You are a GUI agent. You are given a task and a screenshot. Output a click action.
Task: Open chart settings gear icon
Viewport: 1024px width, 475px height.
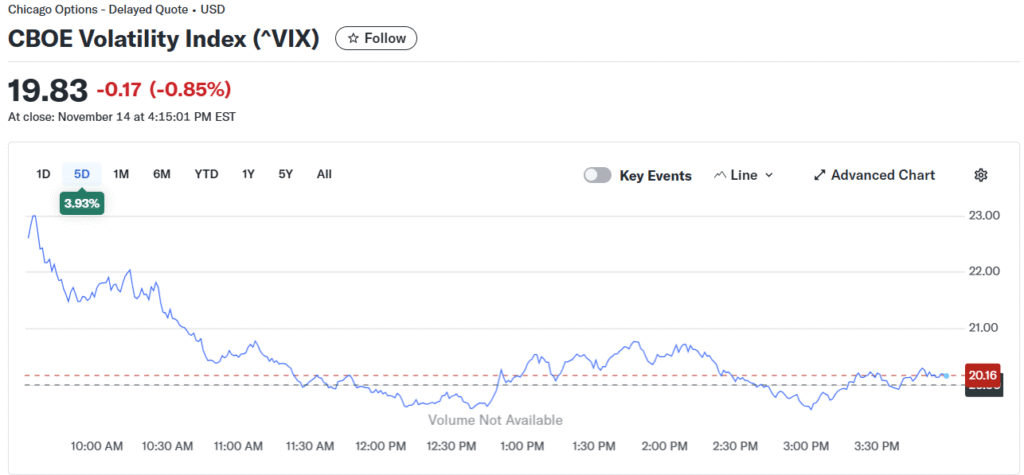pos(980,175)
